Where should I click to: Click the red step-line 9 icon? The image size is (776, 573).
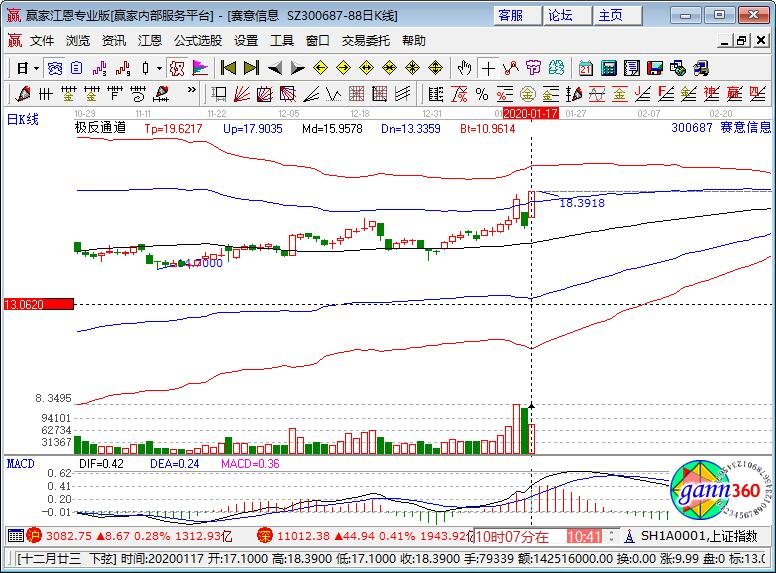pyautogui.click(x=123, y=68)
